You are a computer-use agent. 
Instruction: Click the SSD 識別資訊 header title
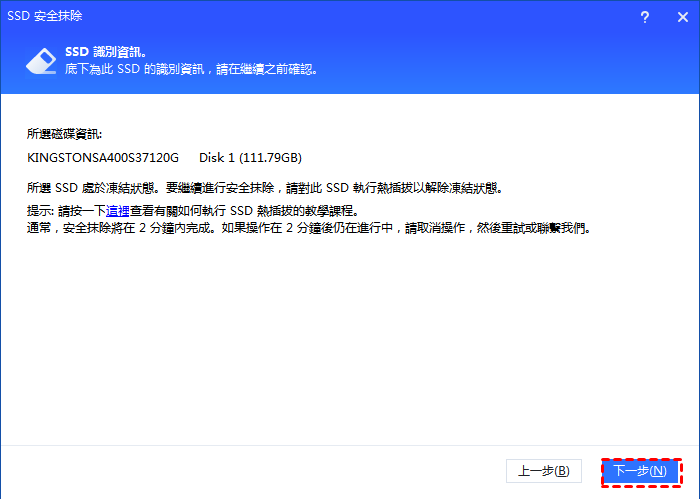[x=105, y=50]
